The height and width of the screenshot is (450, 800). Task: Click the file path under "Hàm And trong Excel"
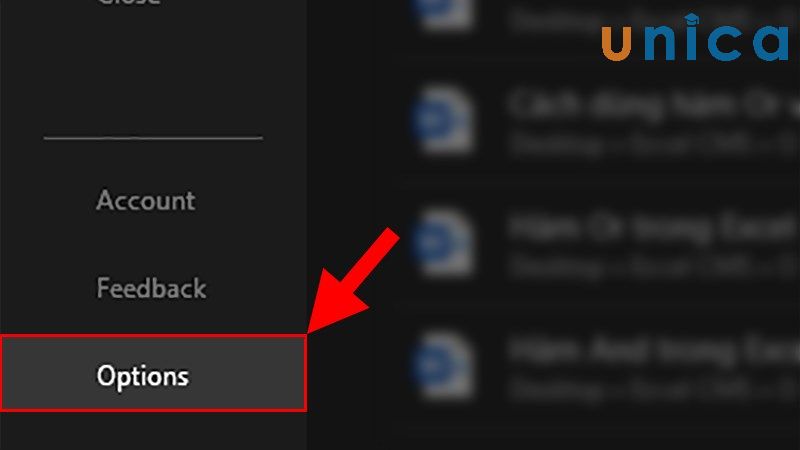pyautogui.click(x=653, y=390)
